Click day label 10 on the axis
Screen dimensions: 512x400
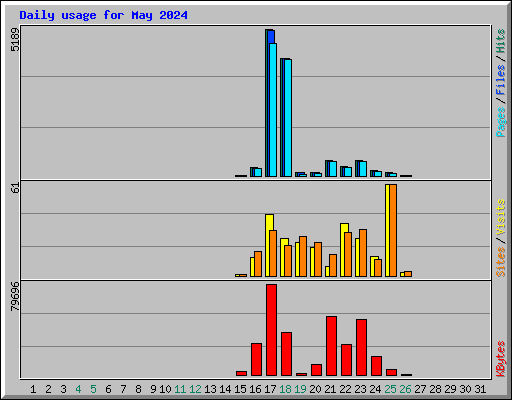[165, 389]
